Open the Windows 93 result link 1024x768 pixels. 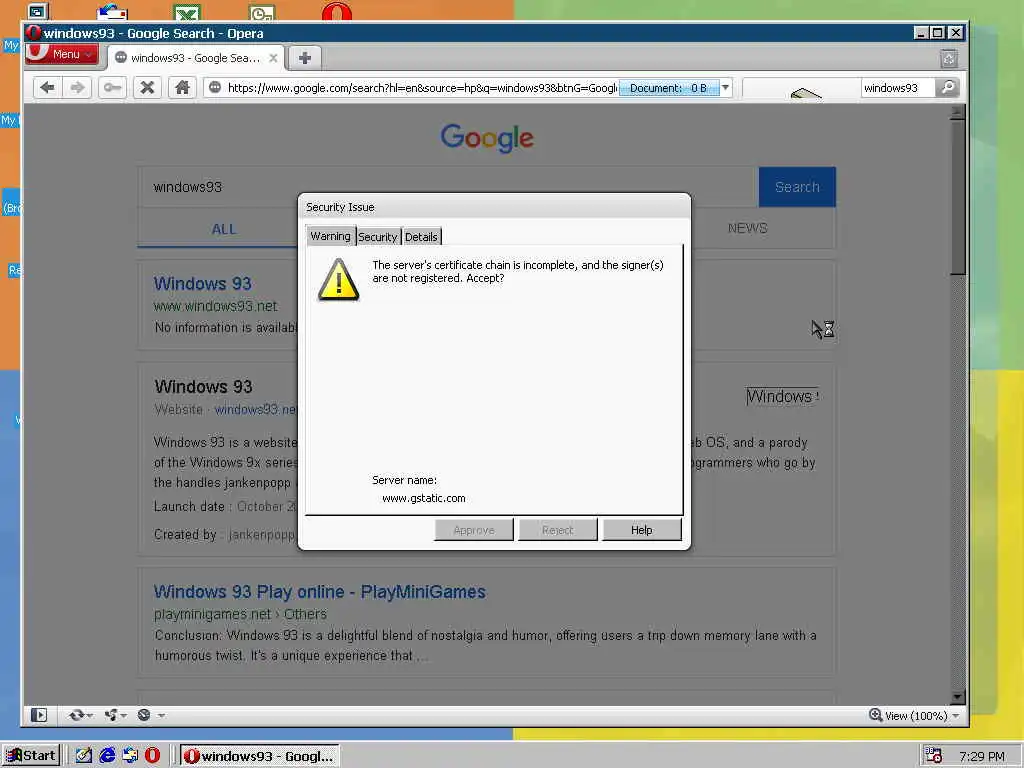(x=202, y=284)
